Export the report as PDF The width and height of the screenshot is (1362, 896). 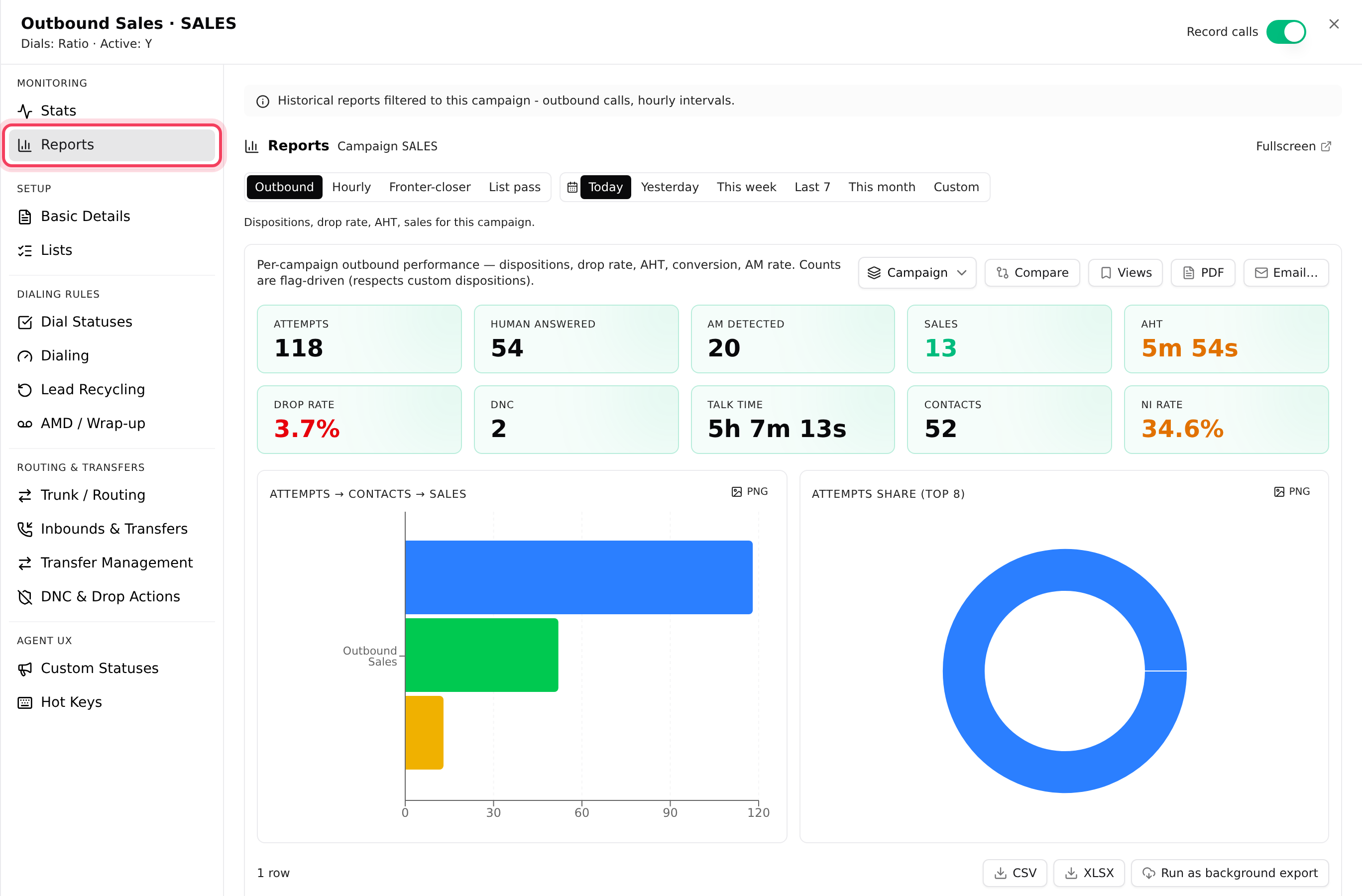pos(1203,273)
